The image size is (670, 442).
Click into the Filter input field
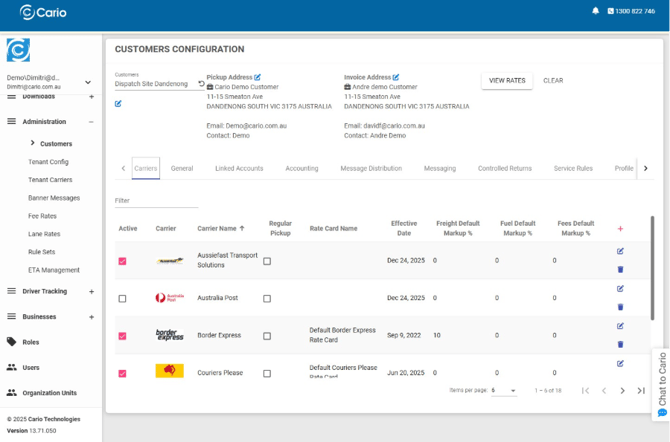[x=155, y=201]
